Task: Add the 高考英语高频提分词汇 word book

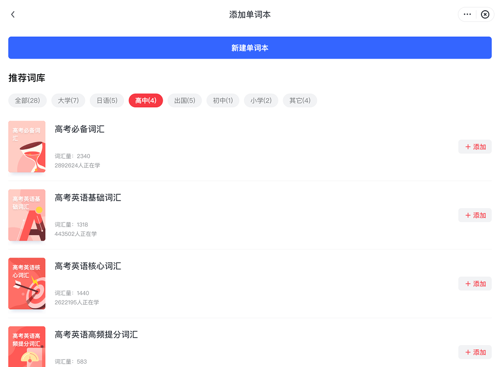Action: point(475,352)
